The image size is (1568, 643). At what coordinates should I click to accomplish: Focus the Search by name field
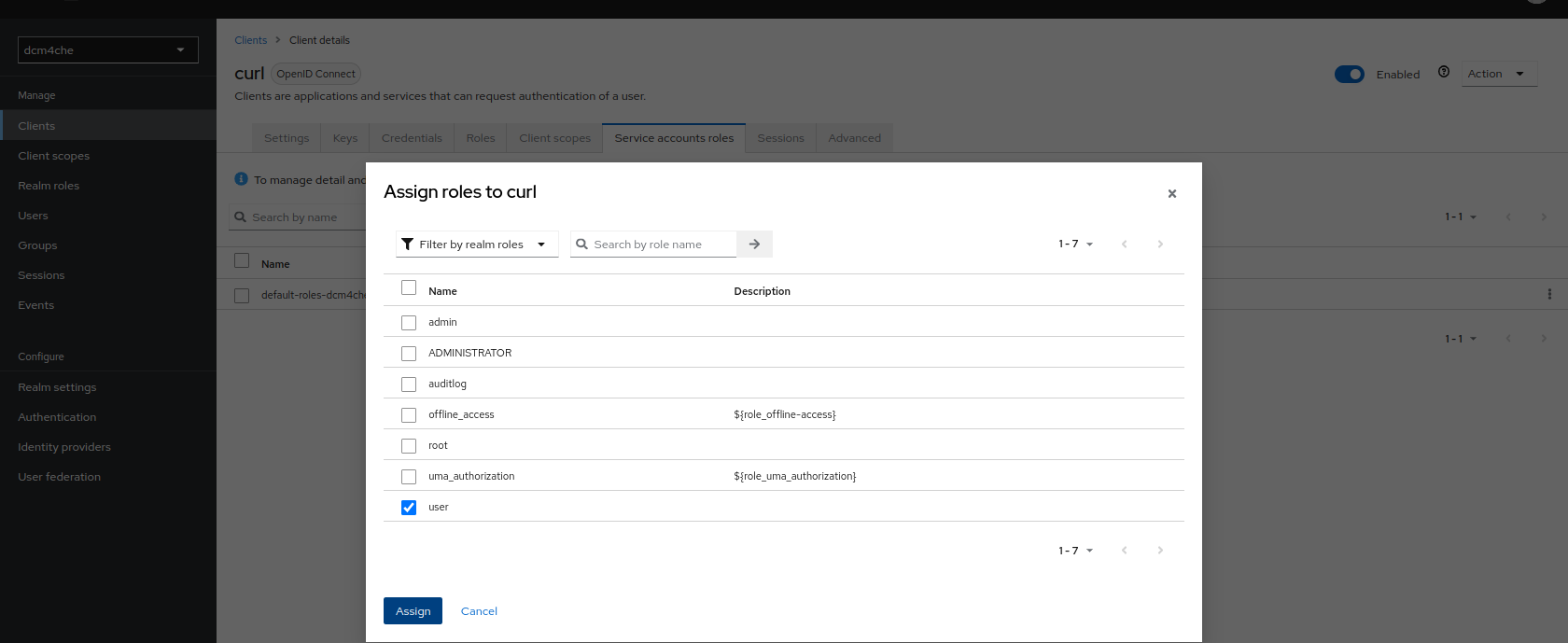299,217
